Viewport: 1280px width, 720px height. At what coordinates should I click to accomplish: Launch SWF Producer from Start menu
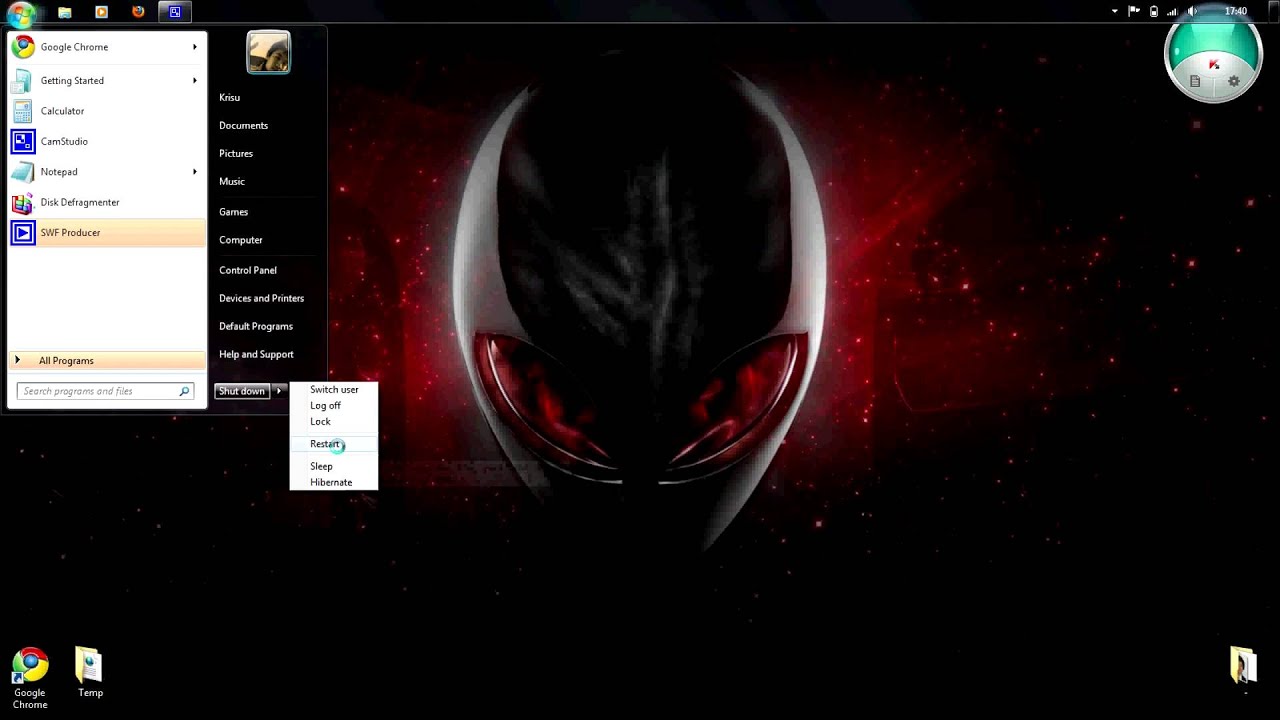click(x=107, y=232)
